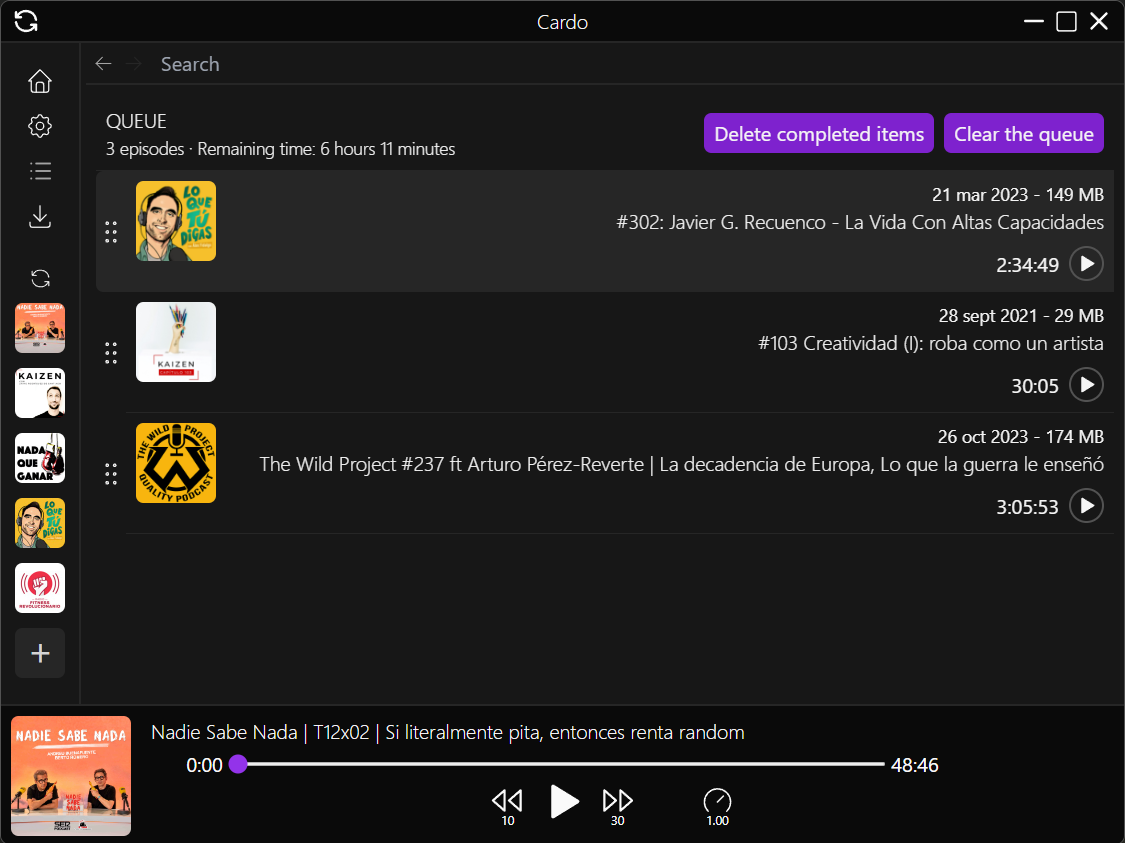Grab drag handle of Wild Project #237
Image resolution: width=1125 pixels, height=843 pixels.
point(111,474)
